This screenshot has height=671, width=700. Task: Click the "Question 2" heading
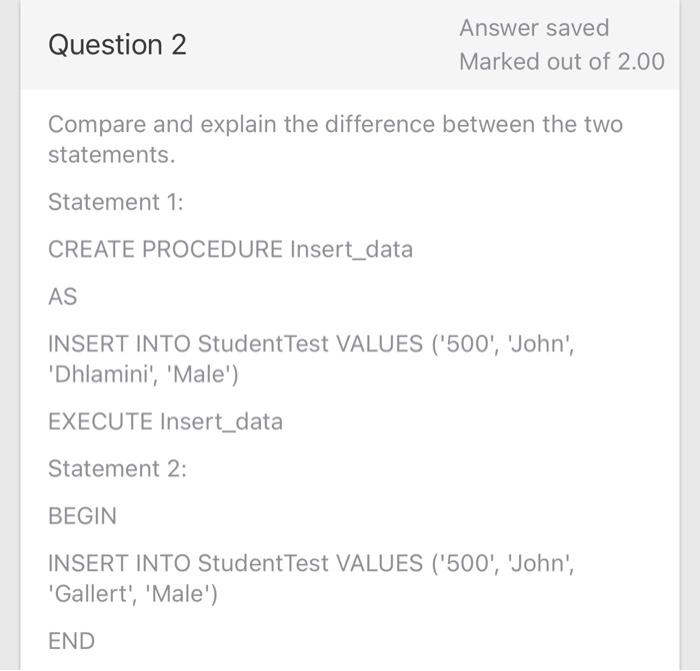[x=117, y=45]
